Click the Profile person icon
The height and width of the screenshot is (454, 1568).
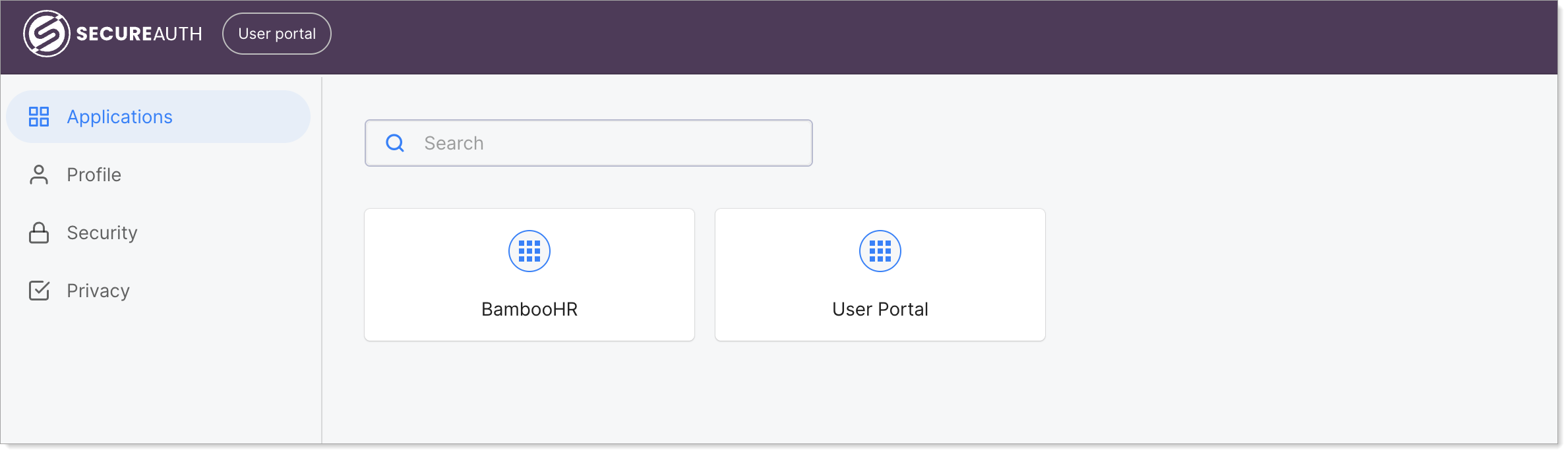pos(39,175)
